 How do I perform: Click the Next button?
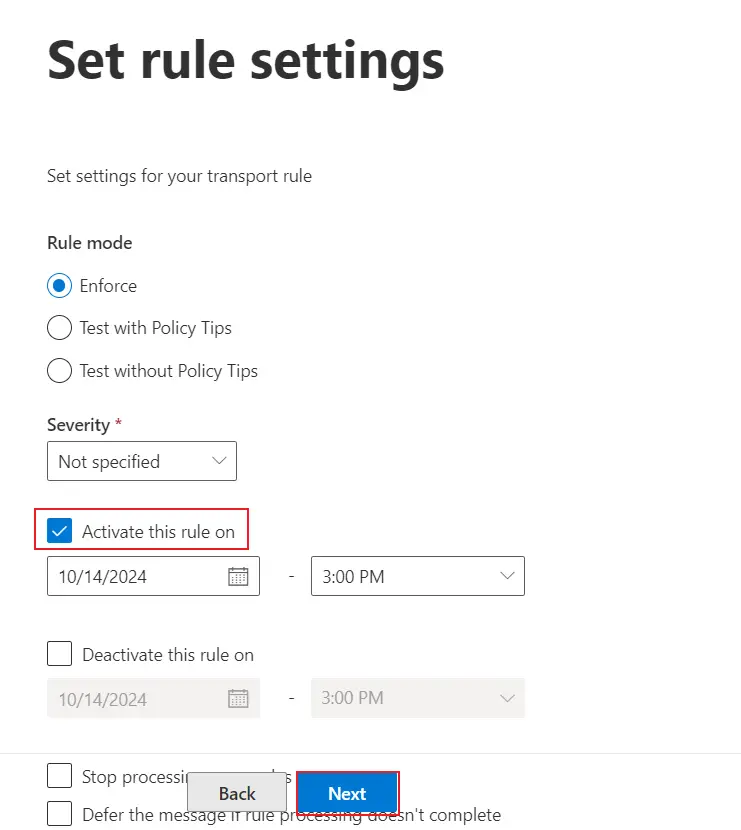tap(347, 793)
